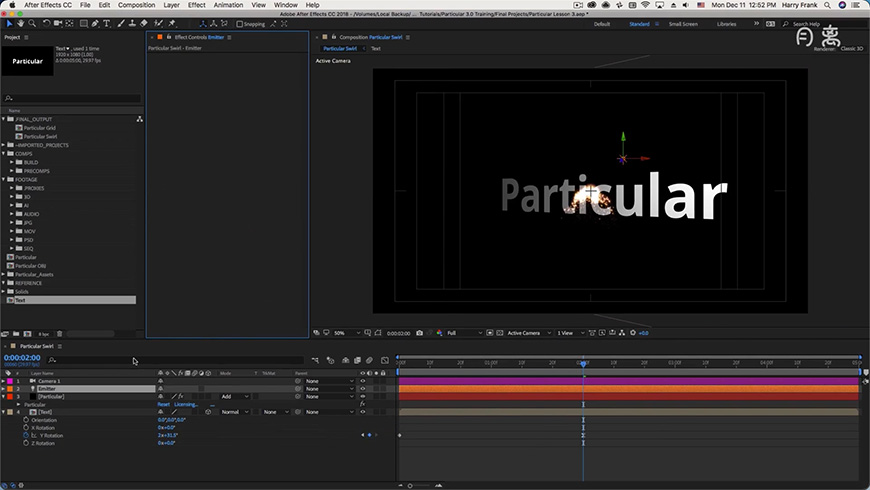Image resolution: width=870 pixels, height=490 pixels.
Task: Click Reset for Particular effect
Action: 163,405
